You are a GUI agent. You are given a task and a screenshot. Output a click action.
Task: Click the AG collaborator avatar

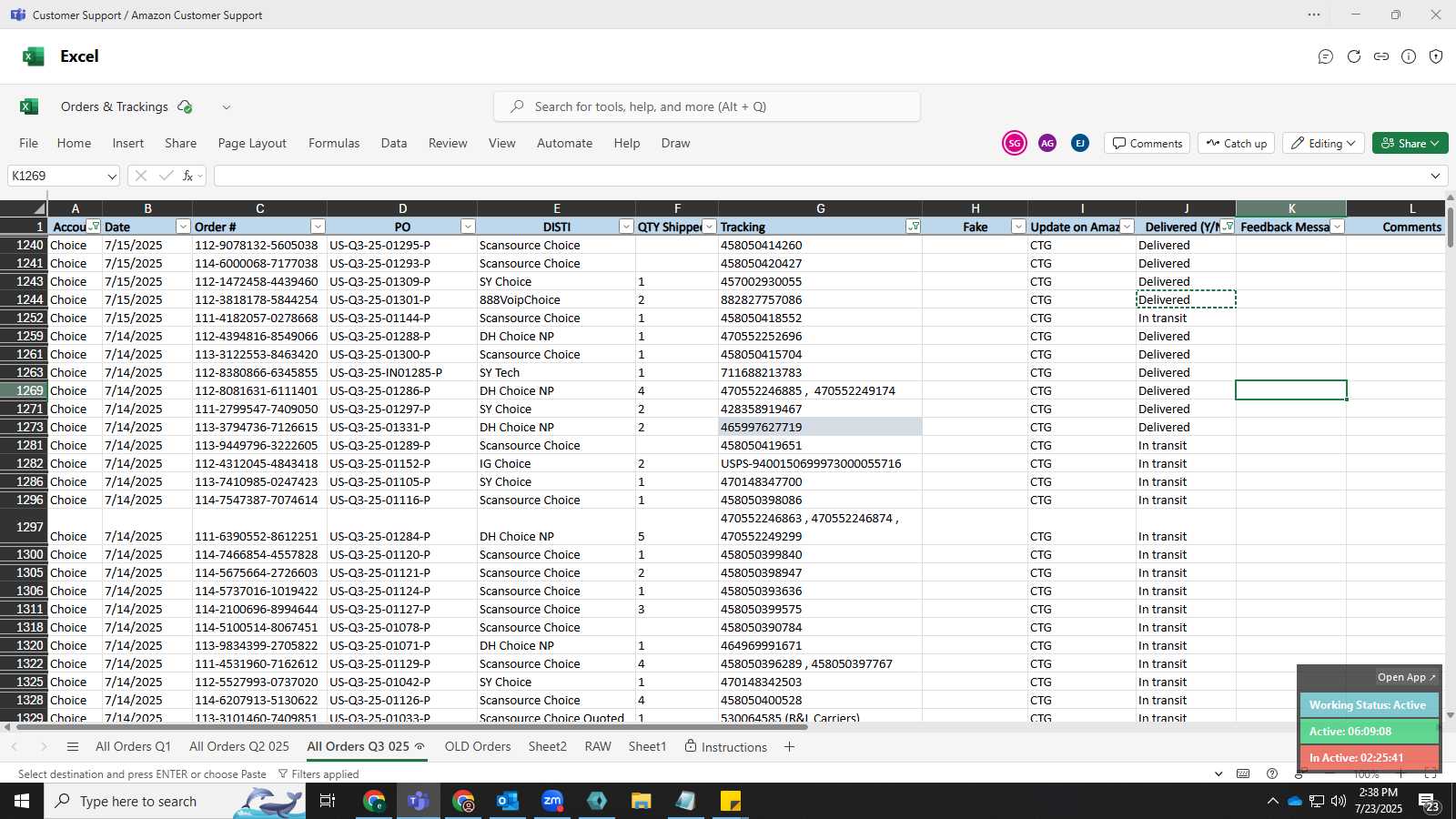coord(1047,143)
